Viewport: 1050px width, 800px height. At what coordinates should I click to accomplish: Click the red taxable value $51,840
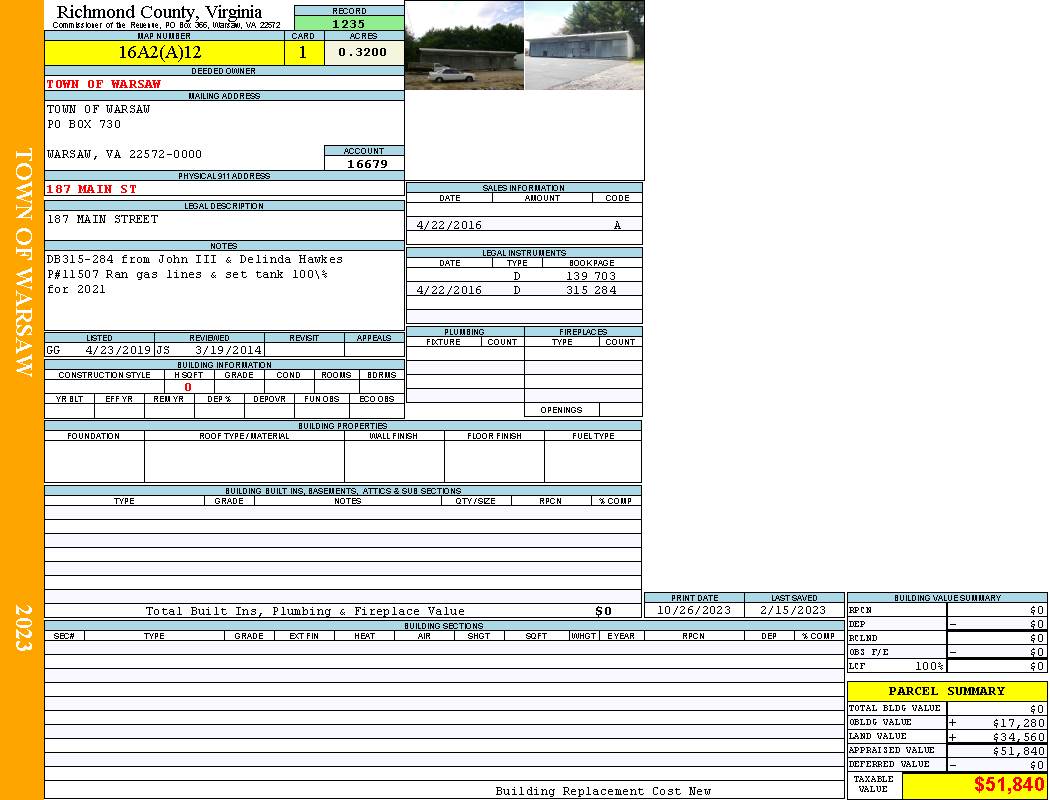click(x=1009, y=785)
